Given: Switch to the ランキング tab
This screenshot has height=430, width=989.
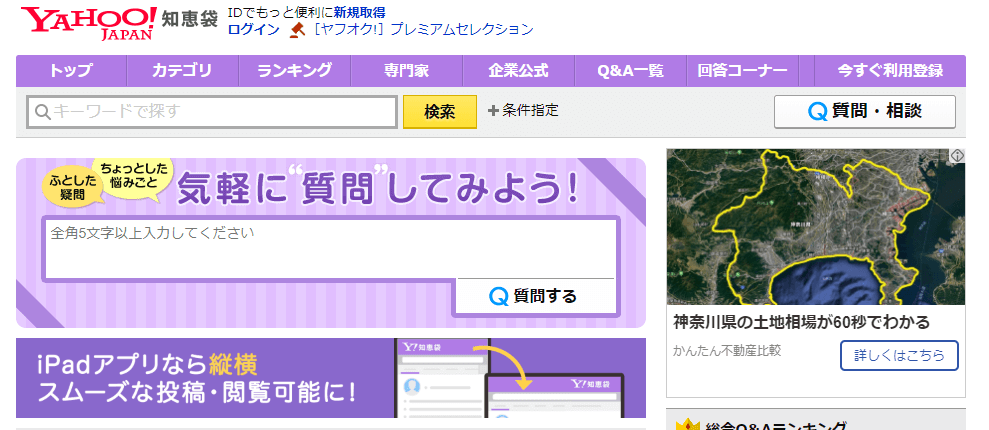Looking at the screenshot, I should (295, 71).
